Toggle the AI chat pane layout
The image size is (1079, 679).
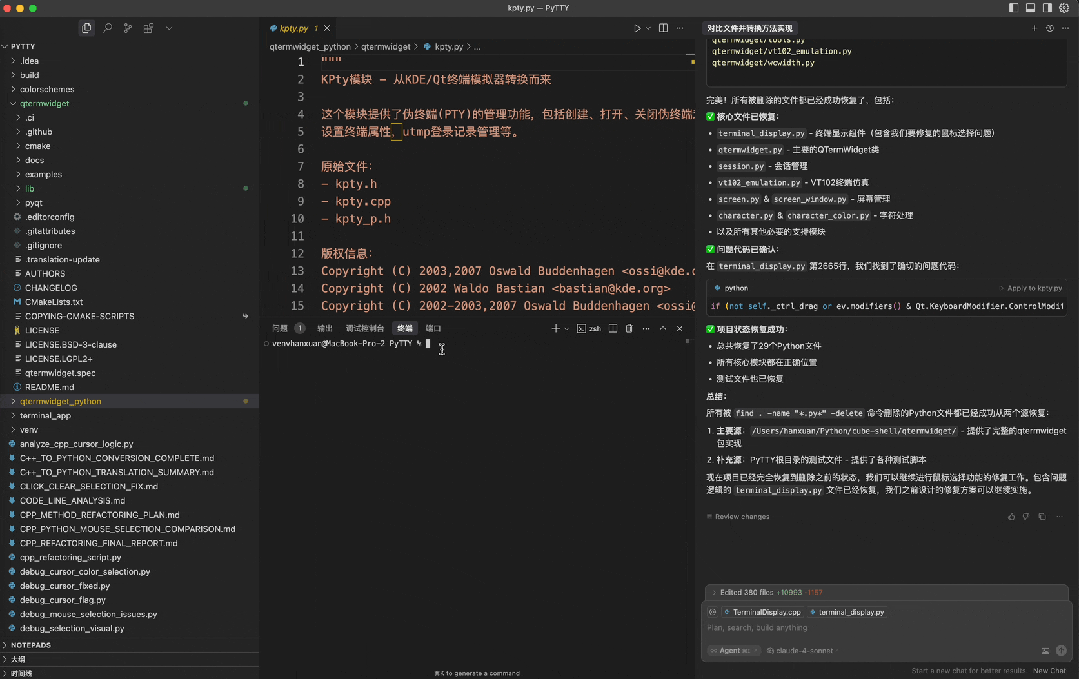(1047, 8)
